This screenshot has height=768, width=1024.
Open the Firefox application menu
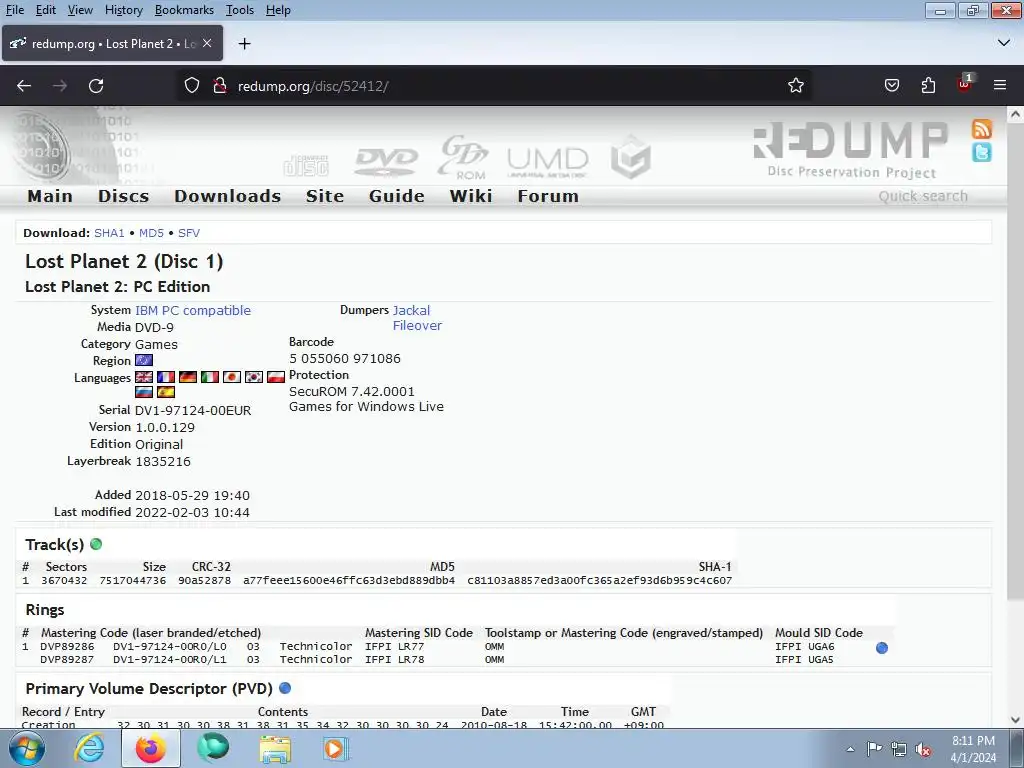[x=1000, y=86]
